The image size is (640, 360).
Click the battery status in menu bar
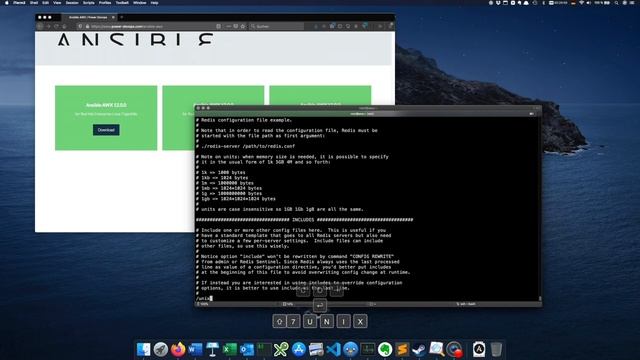(602, 2)
